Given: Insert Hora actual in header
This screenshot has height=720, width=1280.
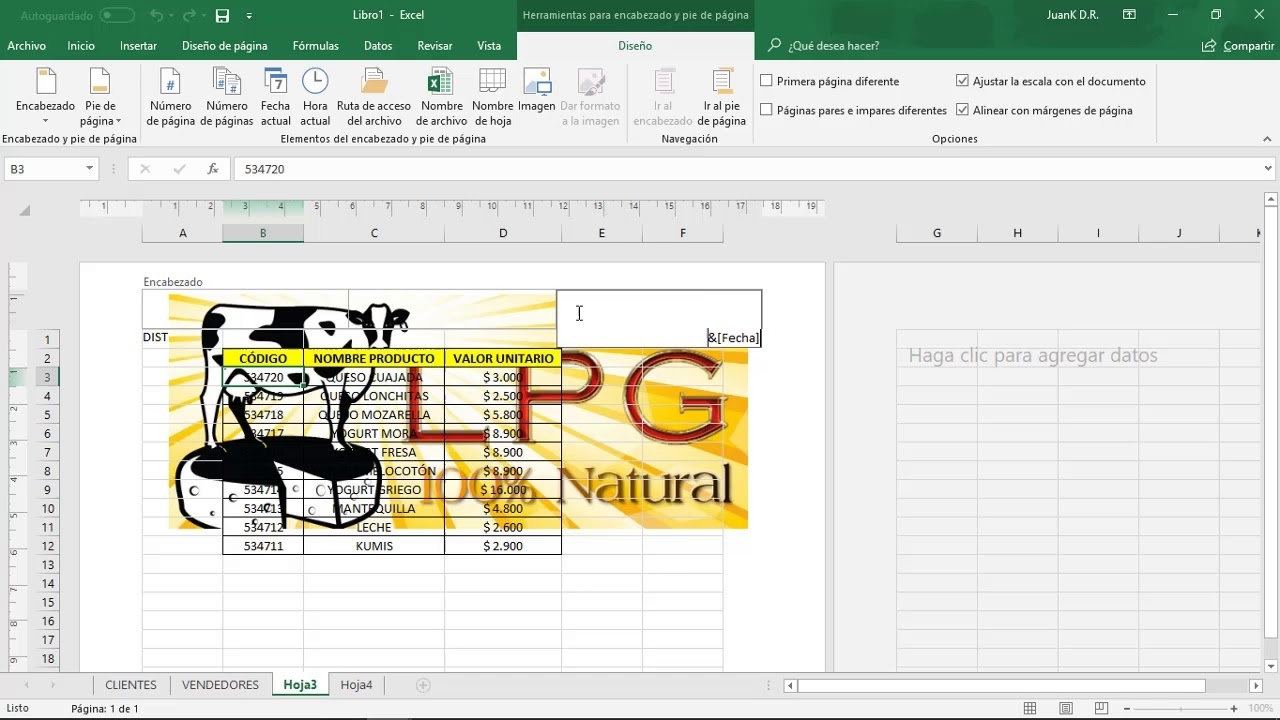Looking at the screenshot, I should pyautogui.click(x=315, y=97).
